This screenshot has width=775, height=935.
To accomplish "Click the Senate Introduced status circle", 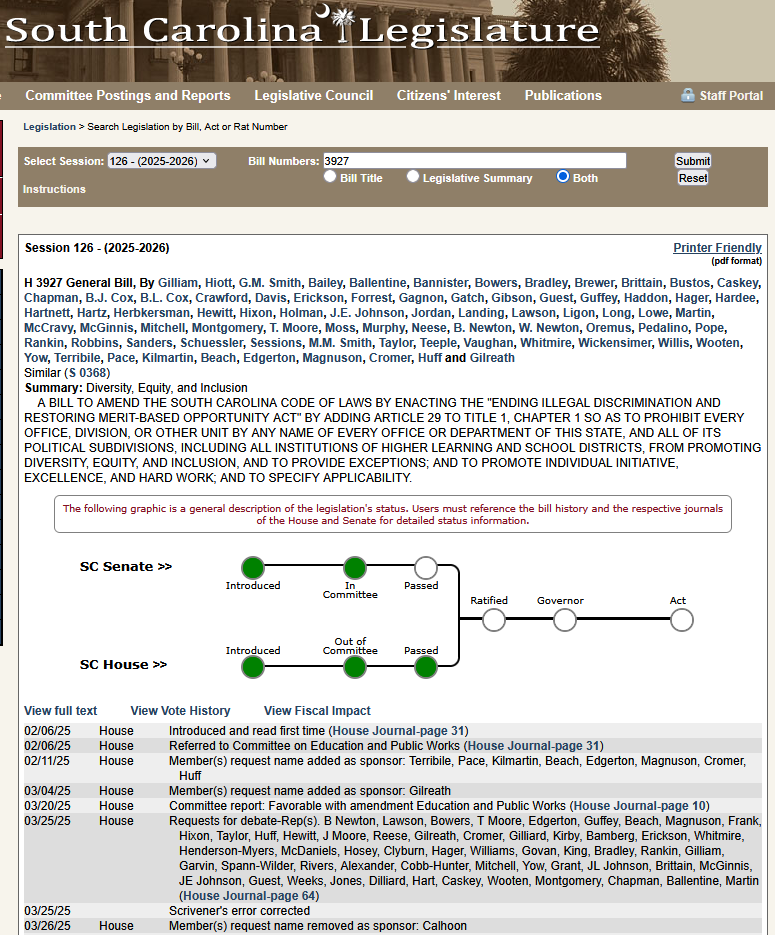I will tap(253, 568).
